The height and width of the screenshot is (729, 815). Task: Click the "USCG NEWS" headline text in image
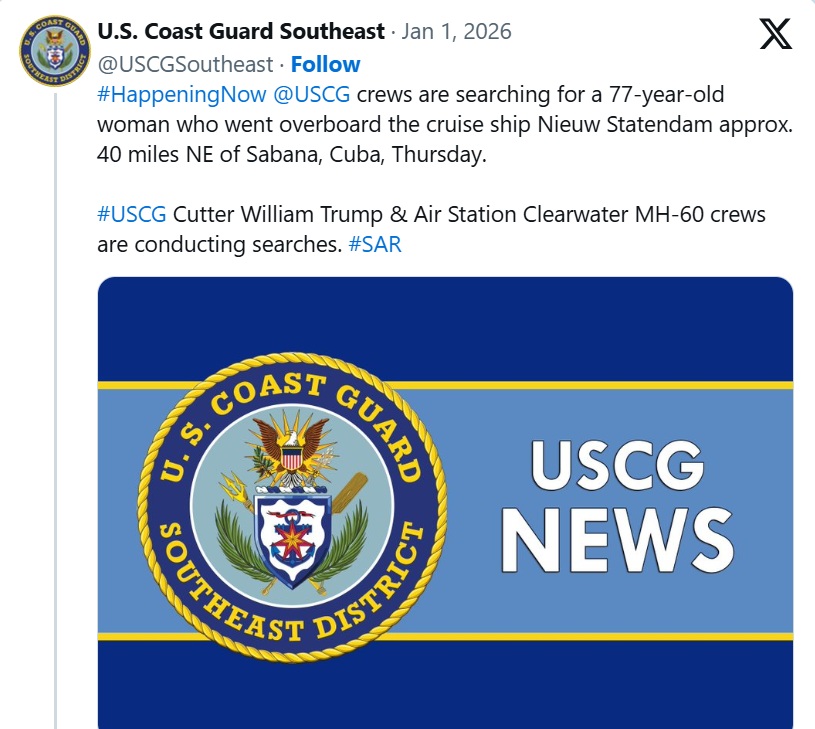(x=615, y=505)
